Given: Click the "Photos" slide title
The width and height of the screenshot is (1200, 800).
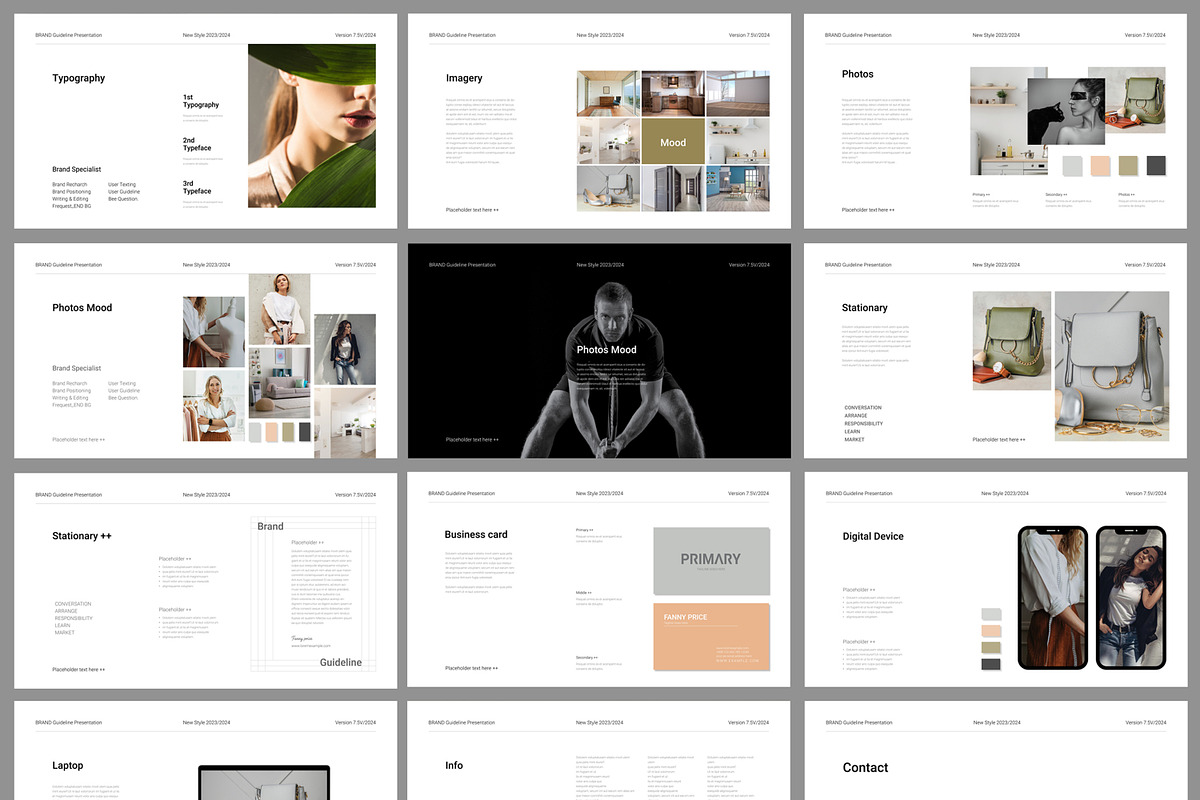Looking at the screenshot, I should 857,74.
